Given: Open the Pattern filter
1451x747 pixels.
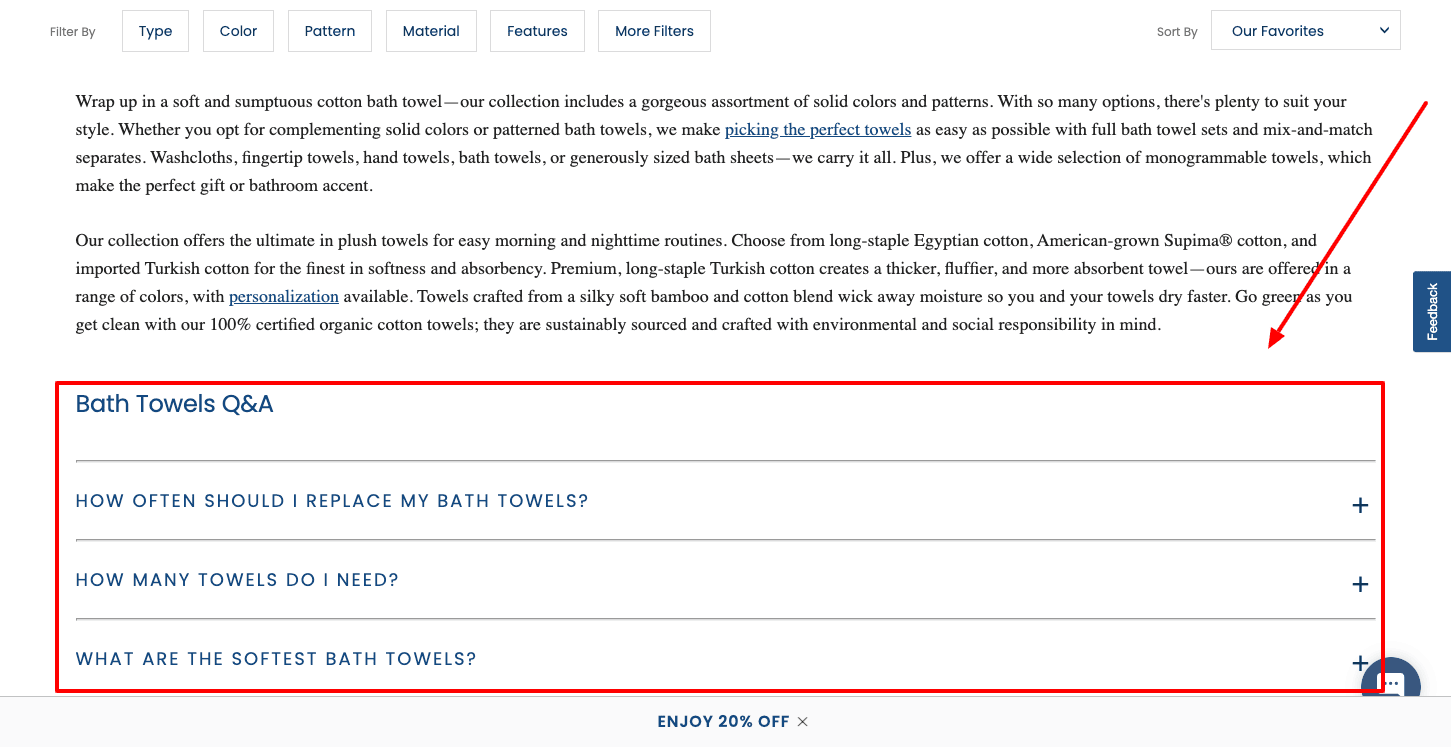Looking at the screenshot, I should 330,31.
